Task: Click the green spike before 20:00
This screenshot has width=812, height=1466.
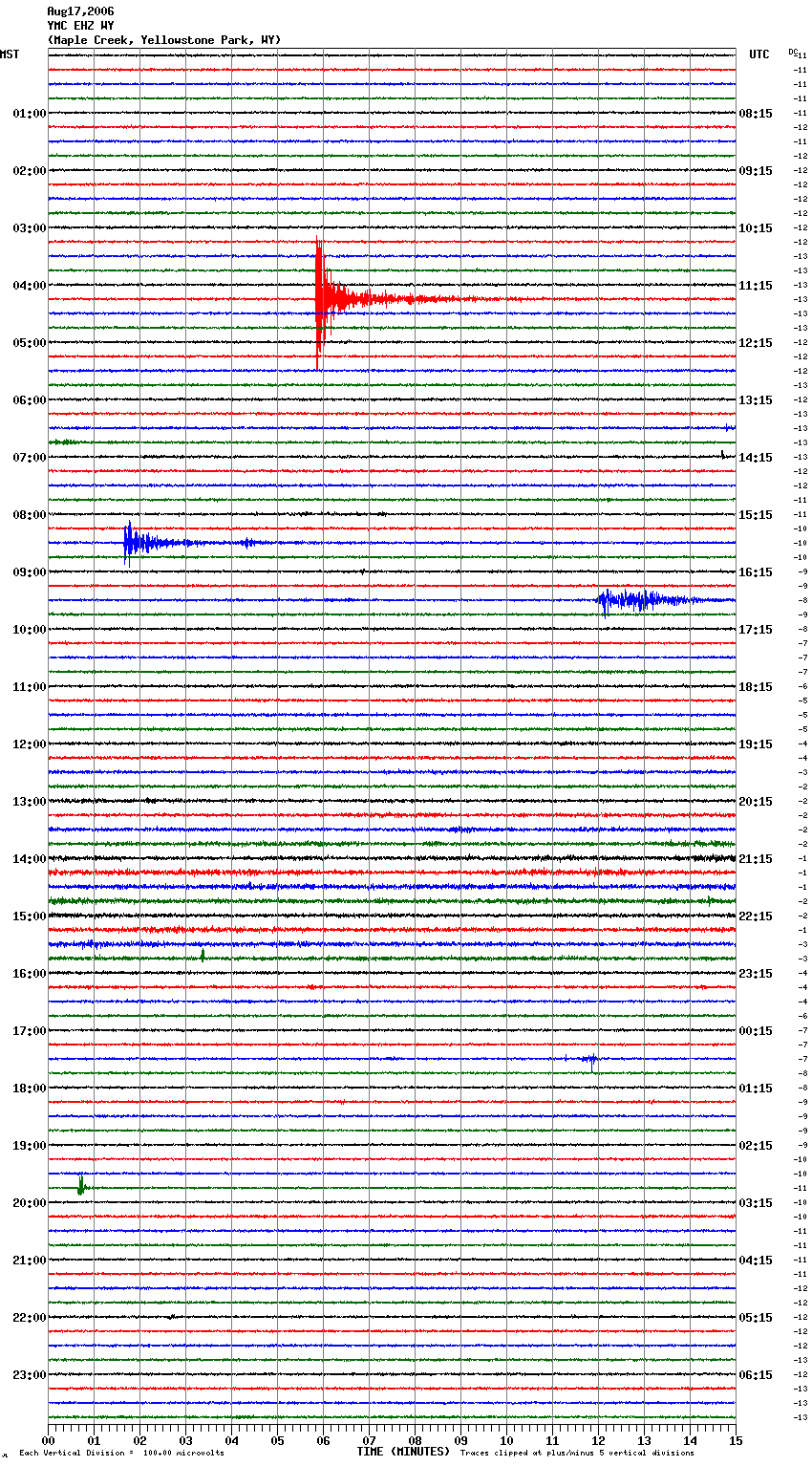Action: coord(81,1186)
